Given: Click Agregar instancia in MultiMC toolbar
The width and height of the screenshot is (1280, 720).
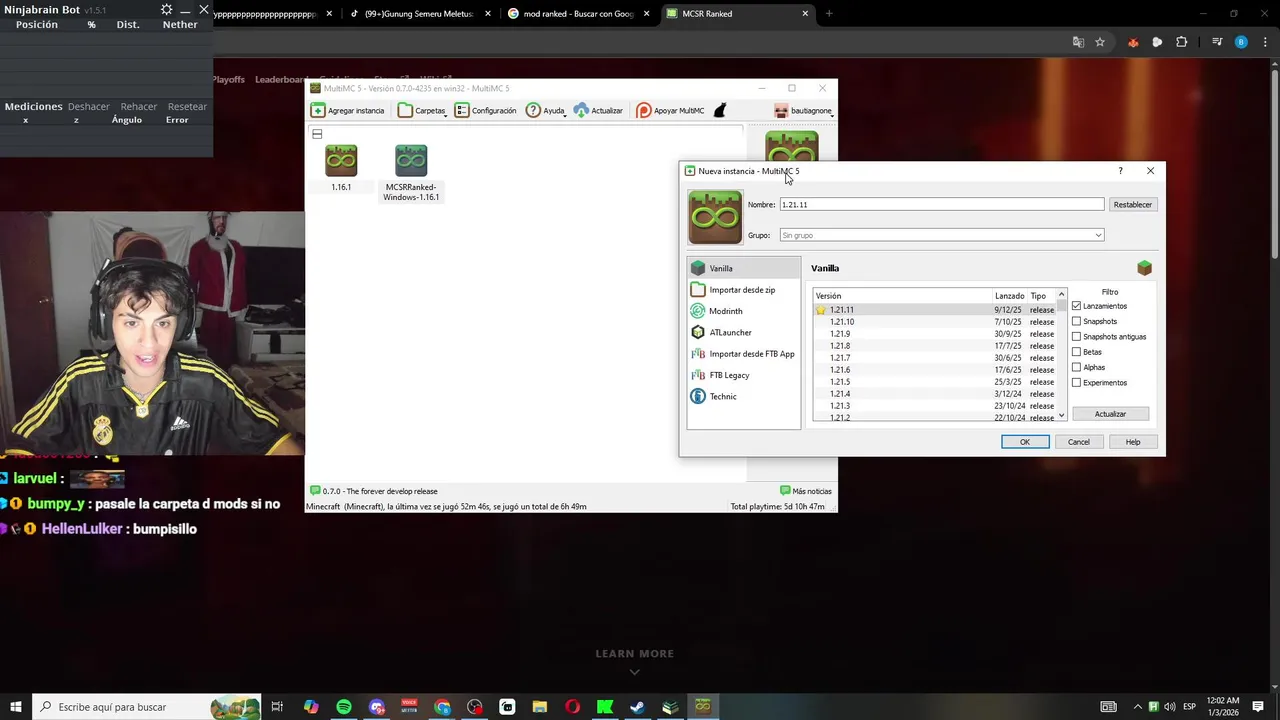Looking at the screenshot, I should pos(347,110).
